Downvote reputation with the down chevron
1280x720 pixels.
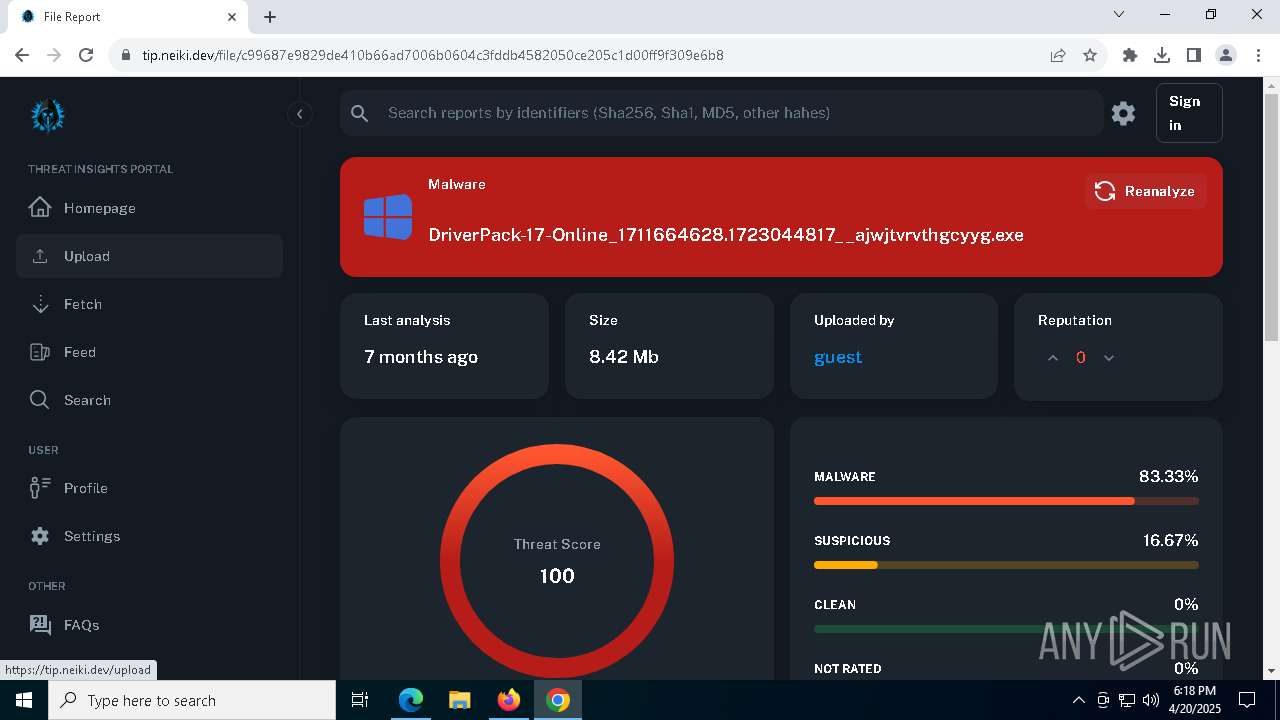point(1108,358)
